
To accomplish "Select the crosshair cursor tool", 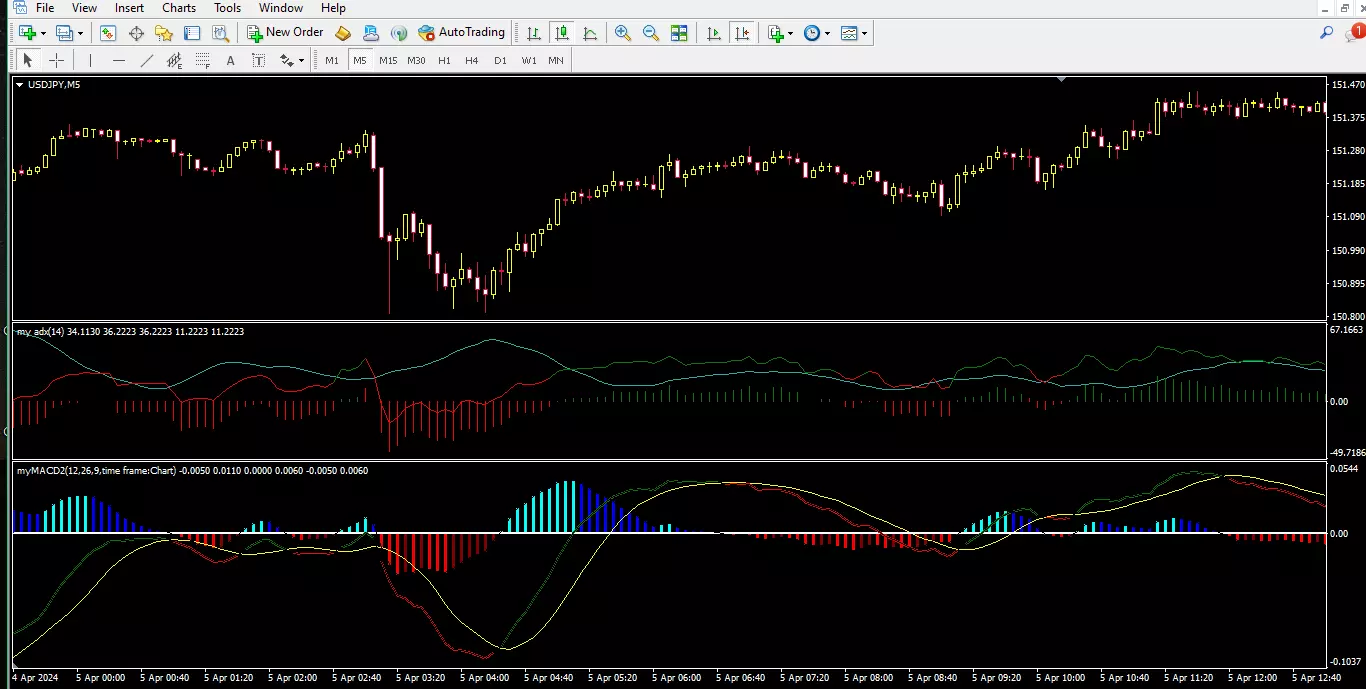I will pyautogui.click(x=57, y=60).
